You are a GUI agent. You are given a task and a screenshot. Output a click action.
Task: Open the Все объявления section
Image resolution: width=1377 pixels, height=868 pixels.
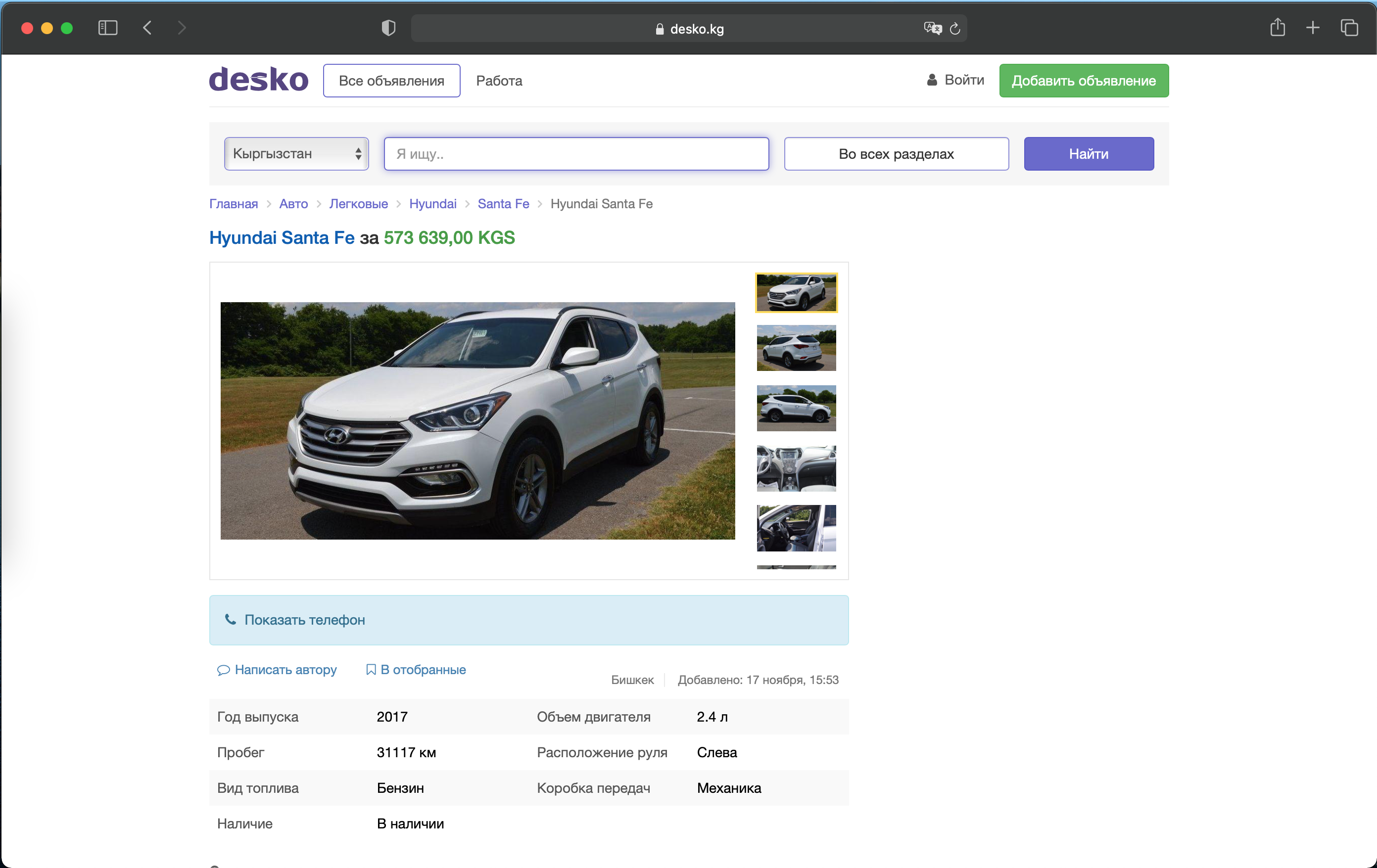(392, 81)
